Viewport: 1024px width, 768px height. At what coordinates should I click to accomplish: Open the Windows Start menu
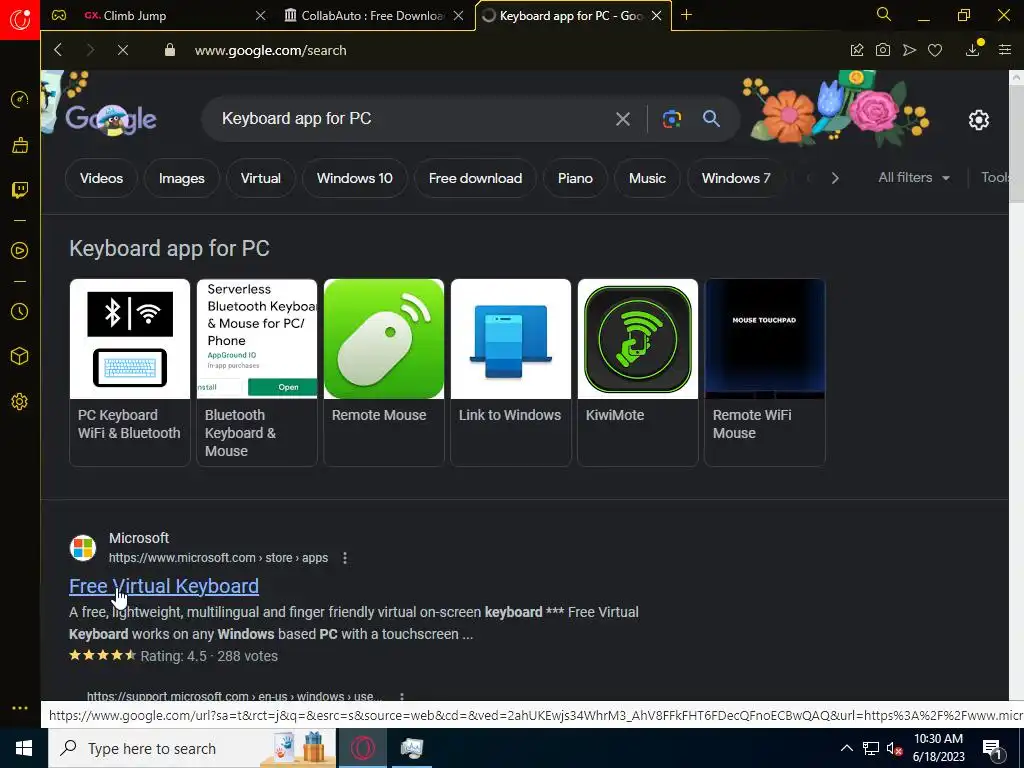[24, 748]
